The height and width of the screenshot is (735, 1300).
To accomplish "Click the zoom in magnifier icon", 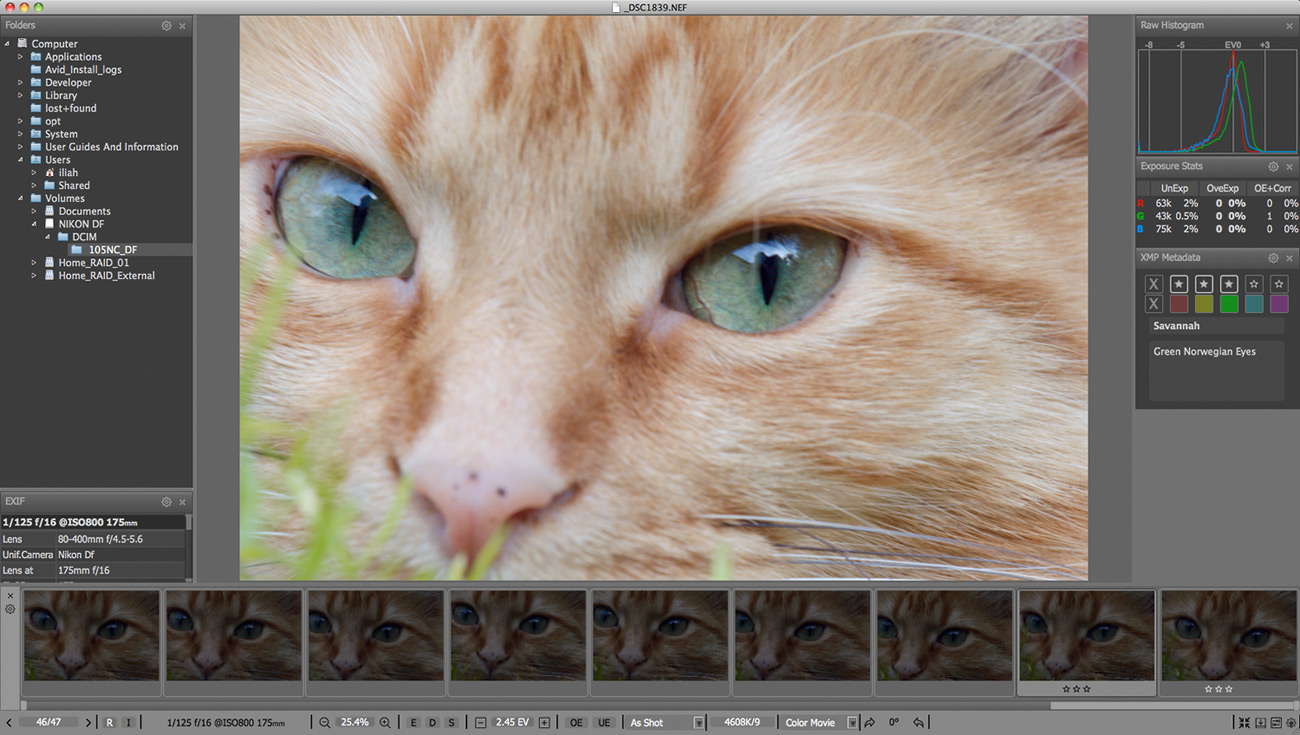I will [385, 722].
